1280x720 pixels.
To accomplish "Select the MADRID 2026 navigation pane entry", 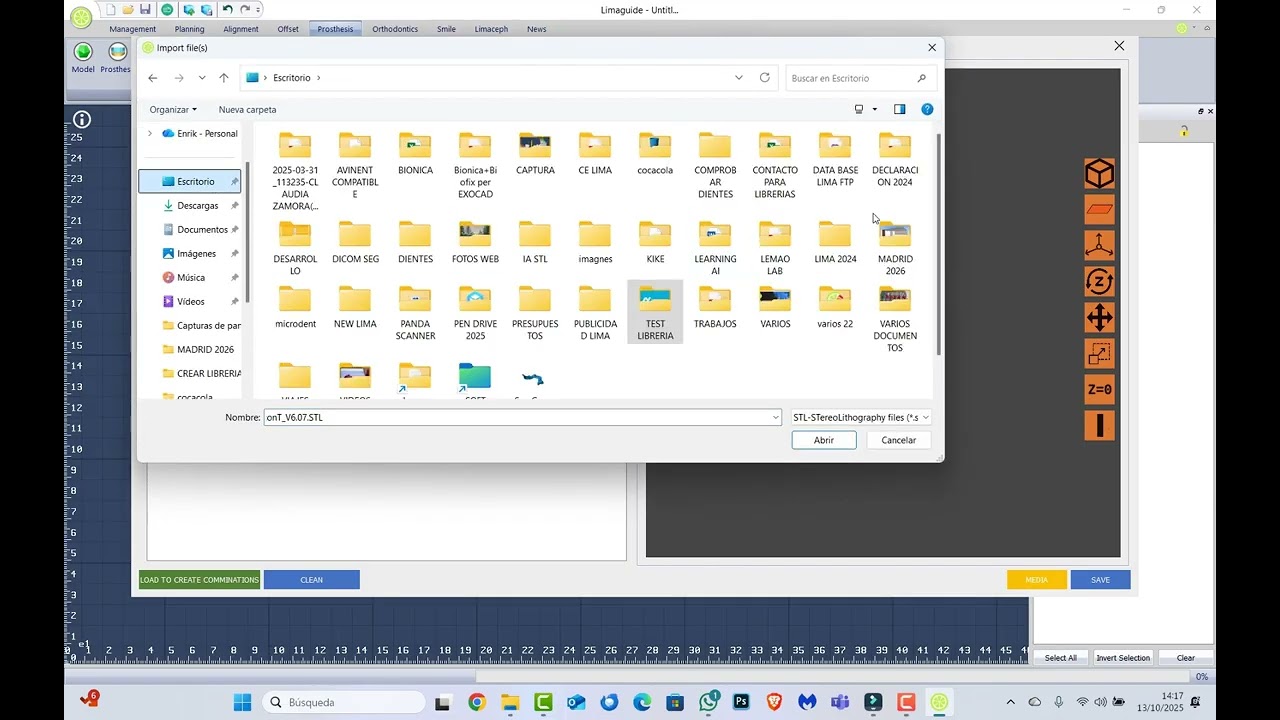I will [x=205, y=349].
